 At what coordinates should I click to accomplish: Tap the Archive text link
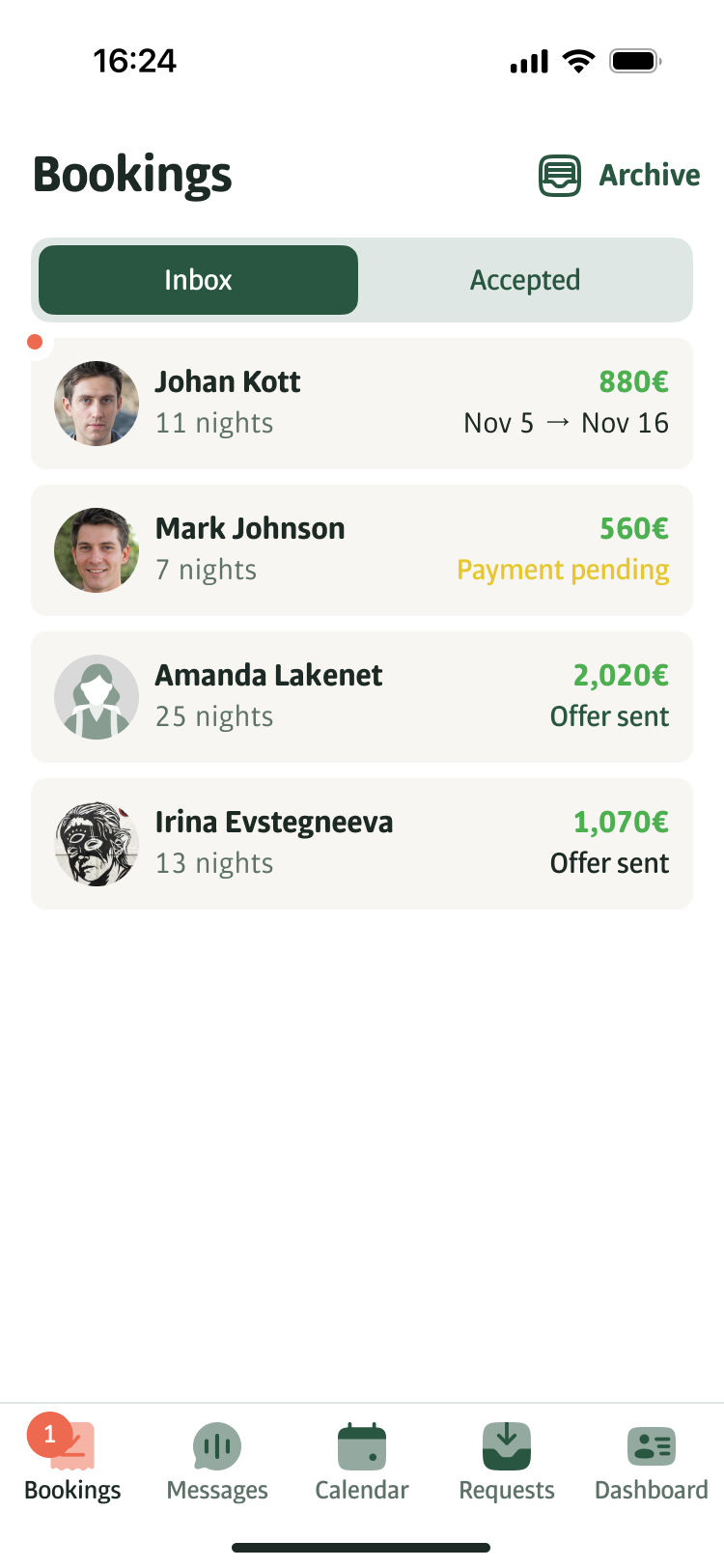pos(650,176)
